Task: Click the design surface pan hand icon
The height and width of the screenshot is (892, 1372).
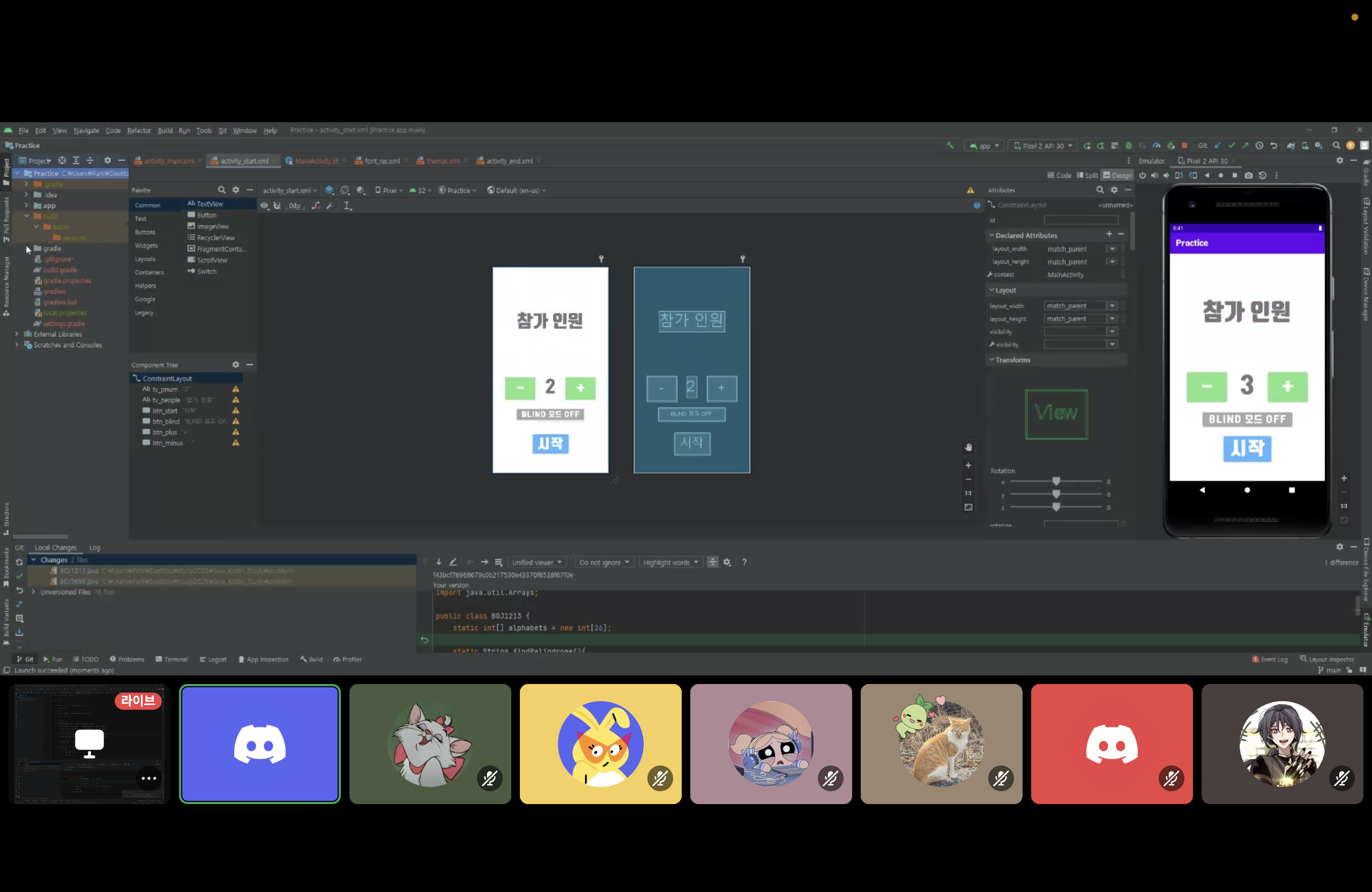Action: coord(968,447)
